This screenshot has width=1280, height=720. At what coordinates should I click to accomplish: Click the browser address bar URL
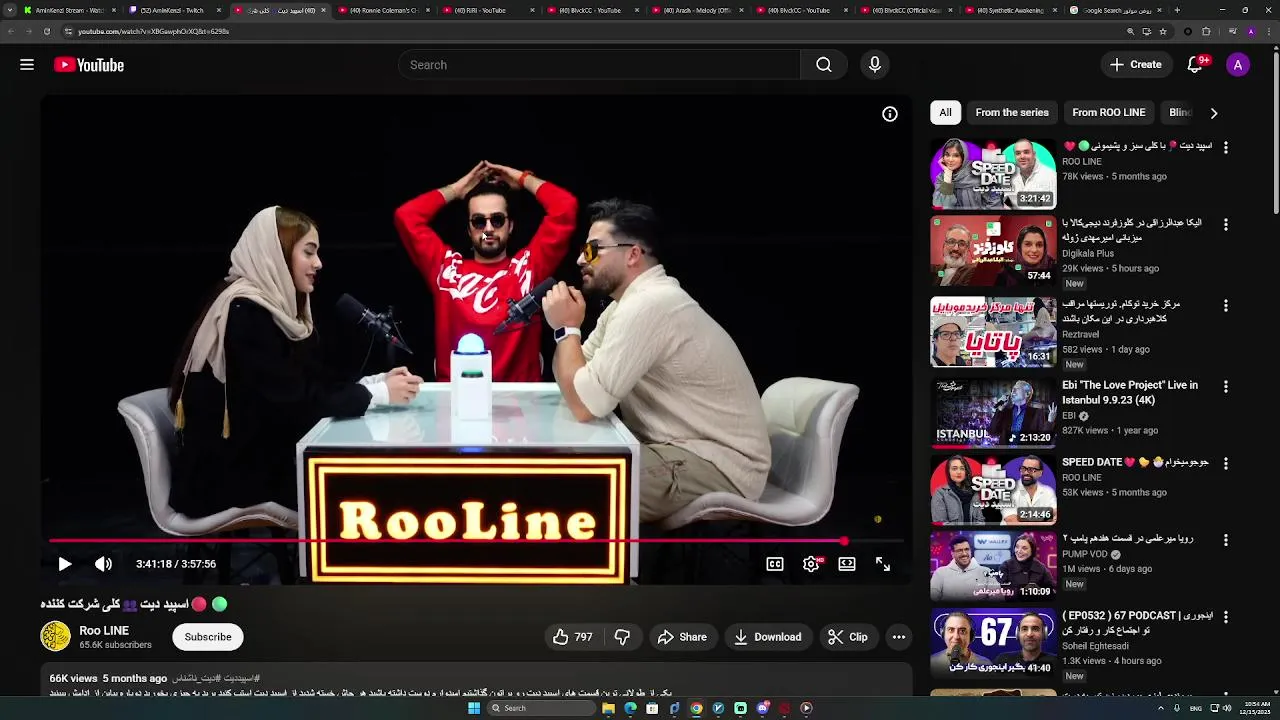(153, 31)
